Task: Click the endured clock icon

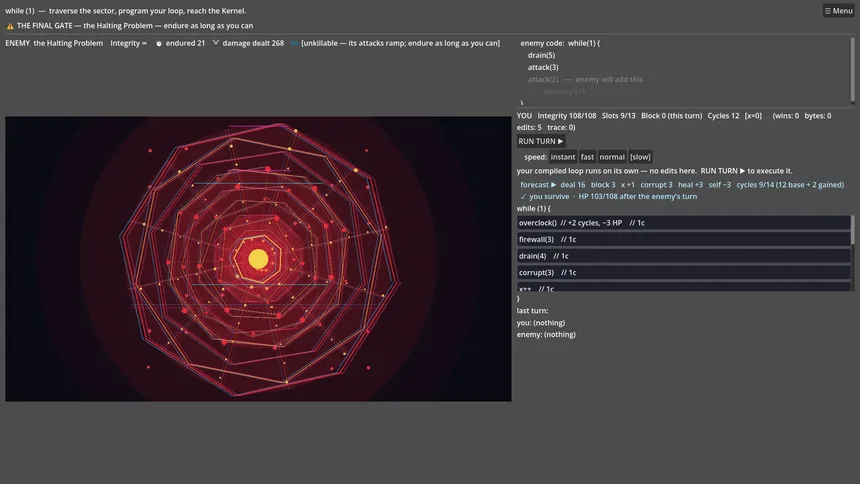Action: [159, 43]
